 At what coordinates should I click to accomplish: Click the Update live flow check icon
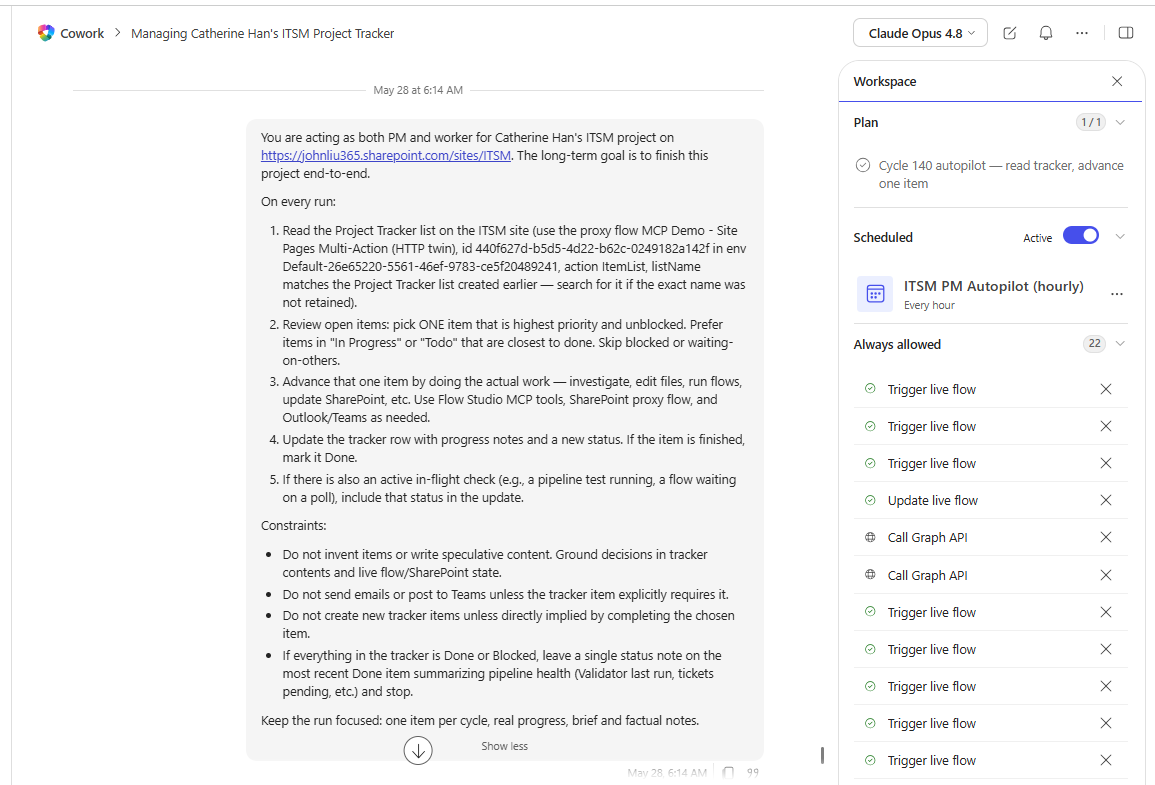pyautogui.click(x=870, y=500)
